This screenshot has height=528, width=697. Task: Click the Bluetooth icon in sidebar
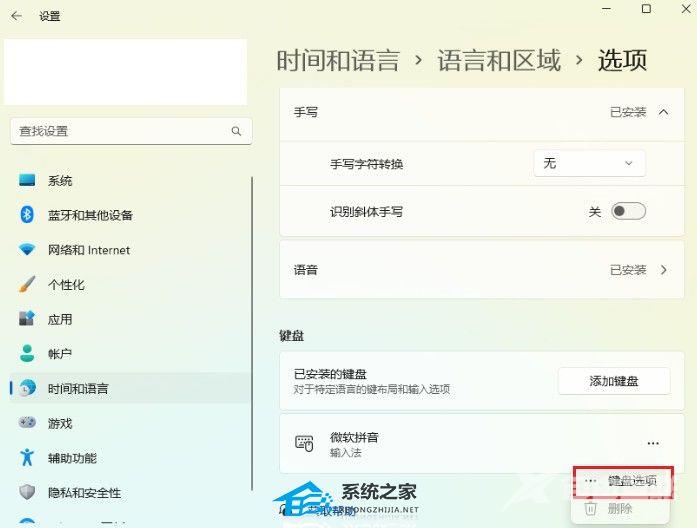pos(27,215)
